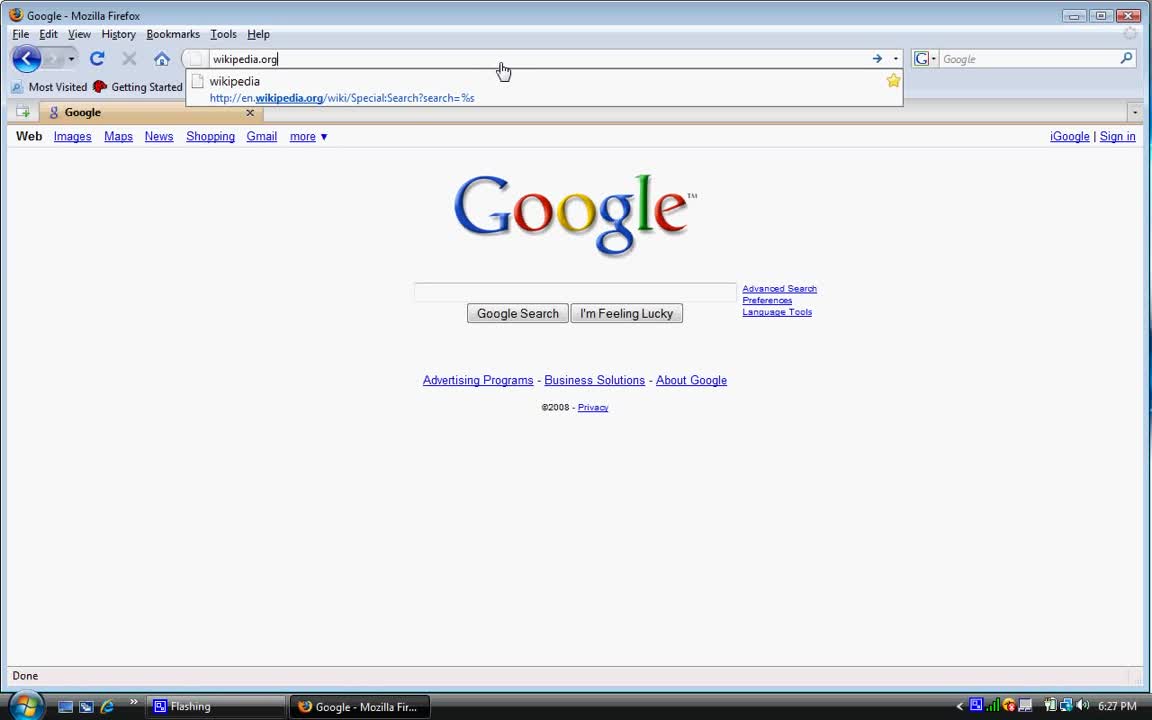
Task: Open the History menu
Action: [x=118, y=34]
